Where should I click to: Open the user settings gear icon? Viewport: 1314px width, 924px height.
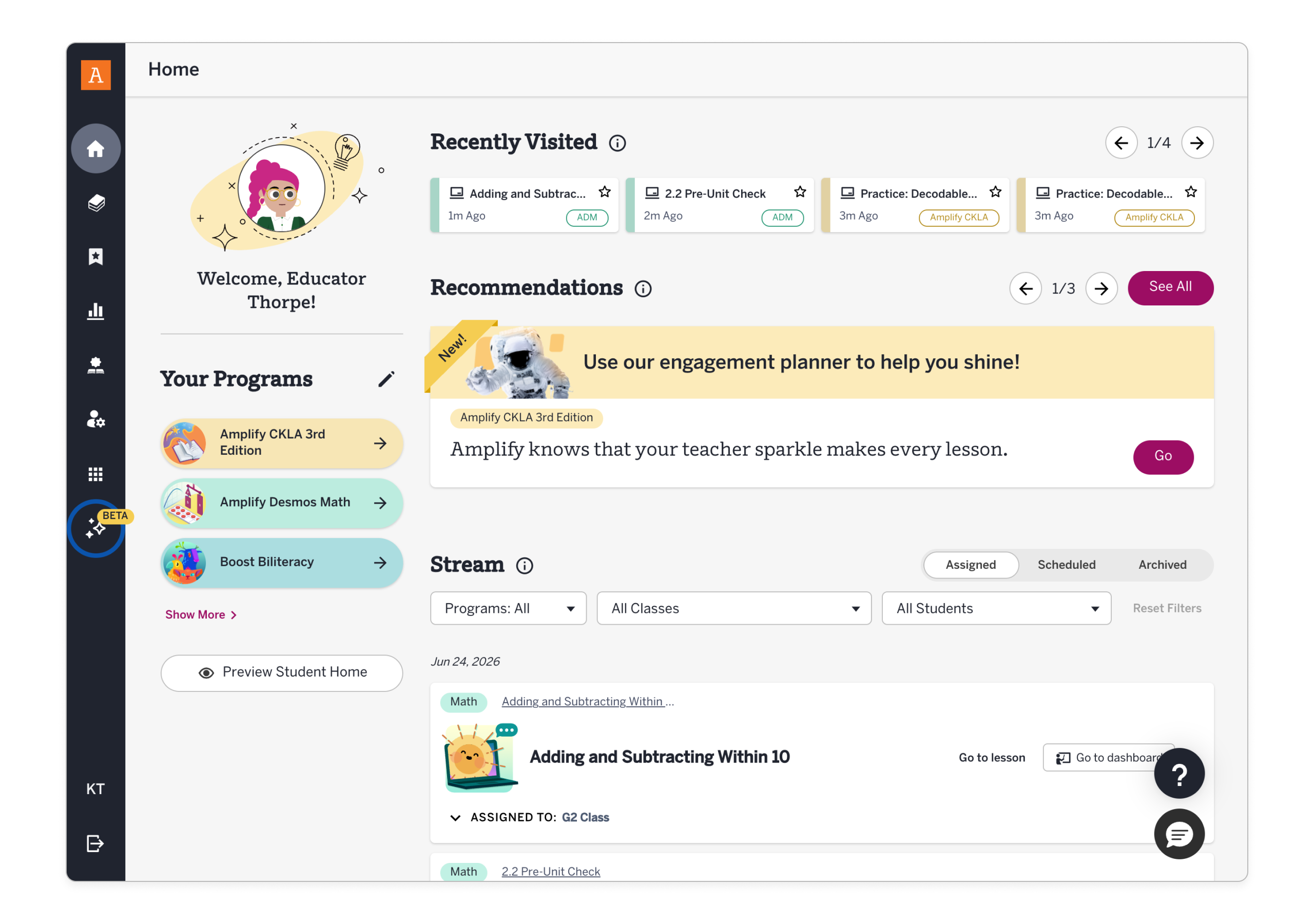pos(95,419)
